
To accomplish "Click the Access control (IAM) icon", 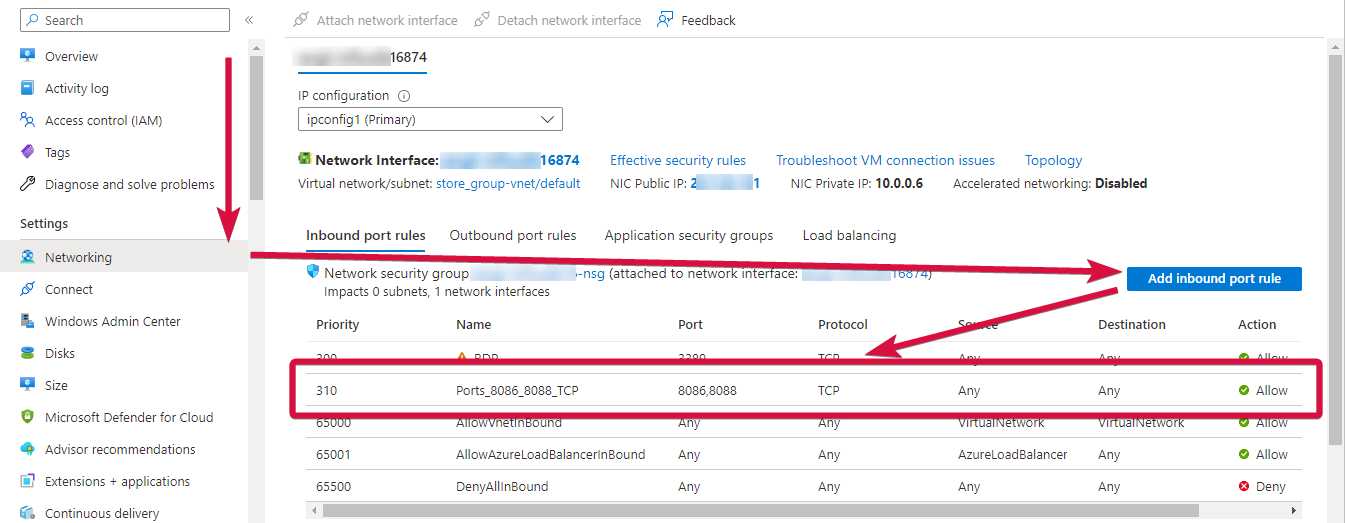I will 28,120.
